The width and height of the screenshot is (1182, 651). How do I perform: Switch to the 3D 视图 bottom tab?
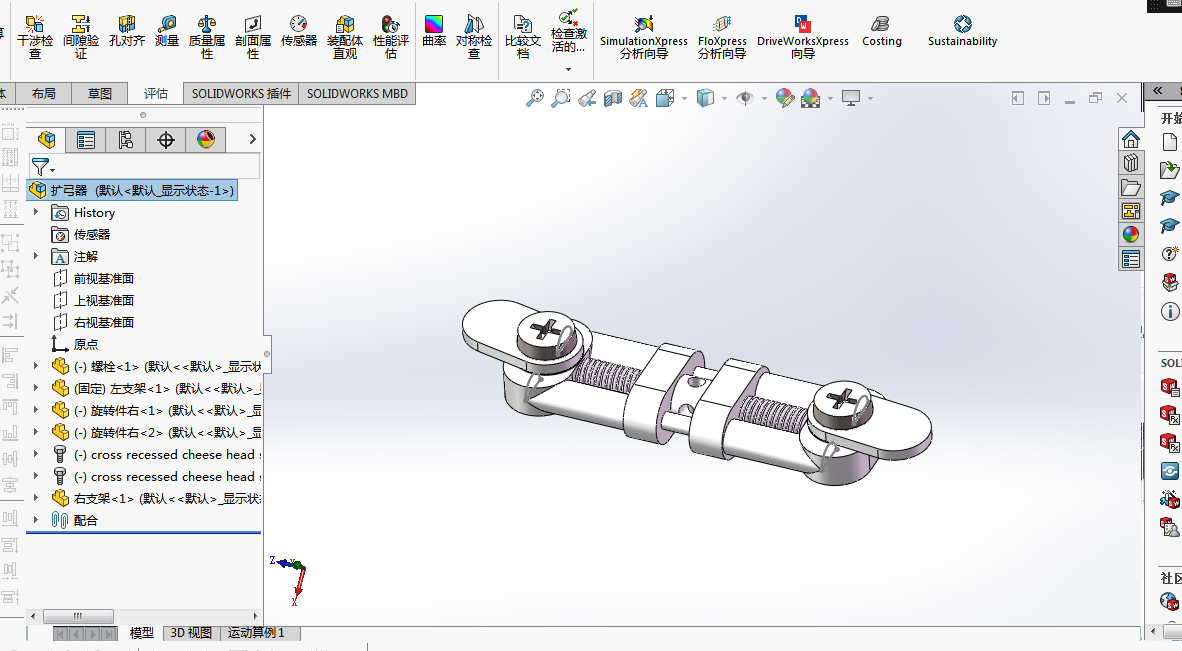pos(191,633)
